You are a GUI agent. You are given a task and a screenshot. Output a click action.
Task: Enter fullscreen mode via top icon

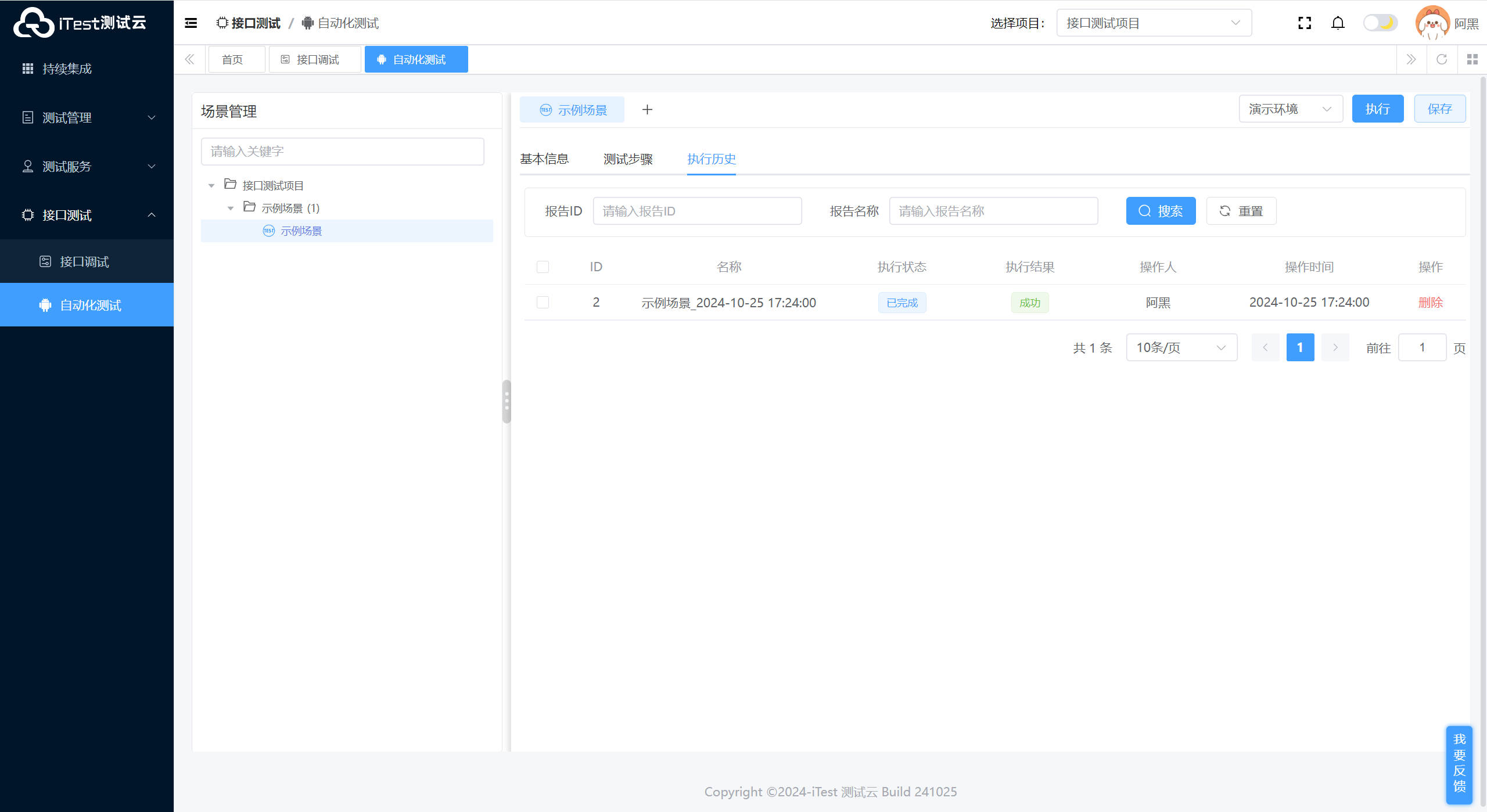1305,23
